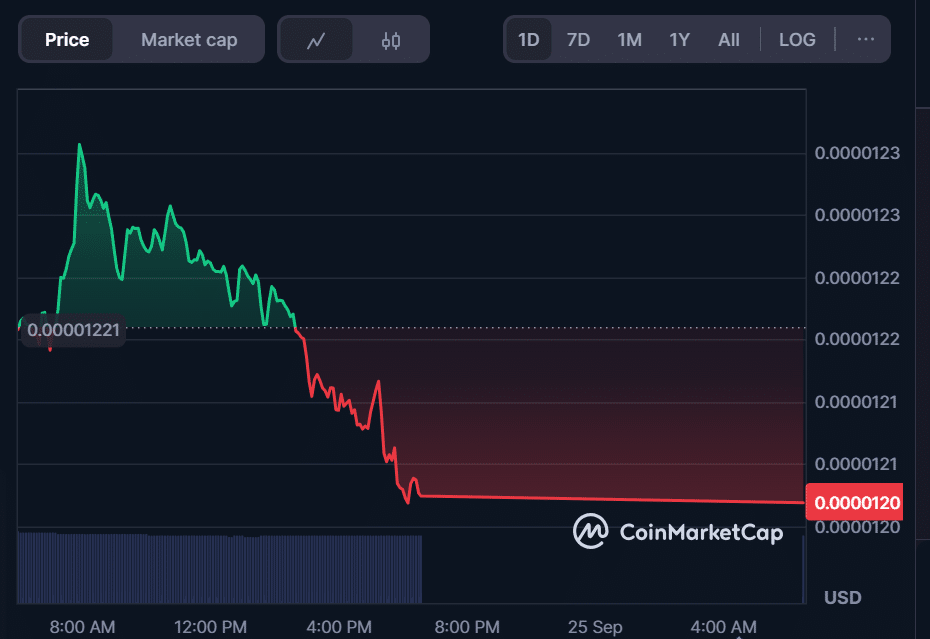Screen dimensions: 930x639
Task: Show the All time range
Action: pos(729,40)
